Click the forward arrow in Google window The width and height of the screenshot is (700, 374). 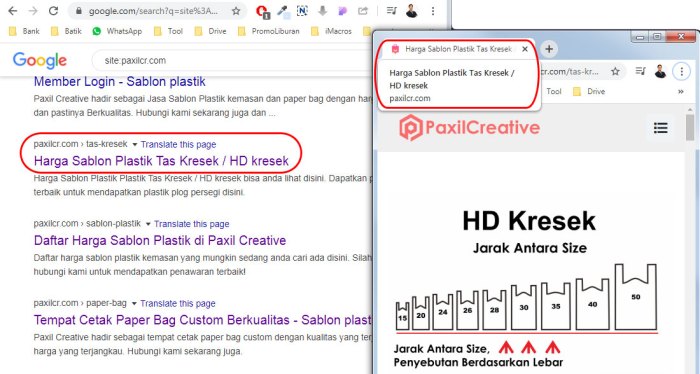click(x=33, y=11)
